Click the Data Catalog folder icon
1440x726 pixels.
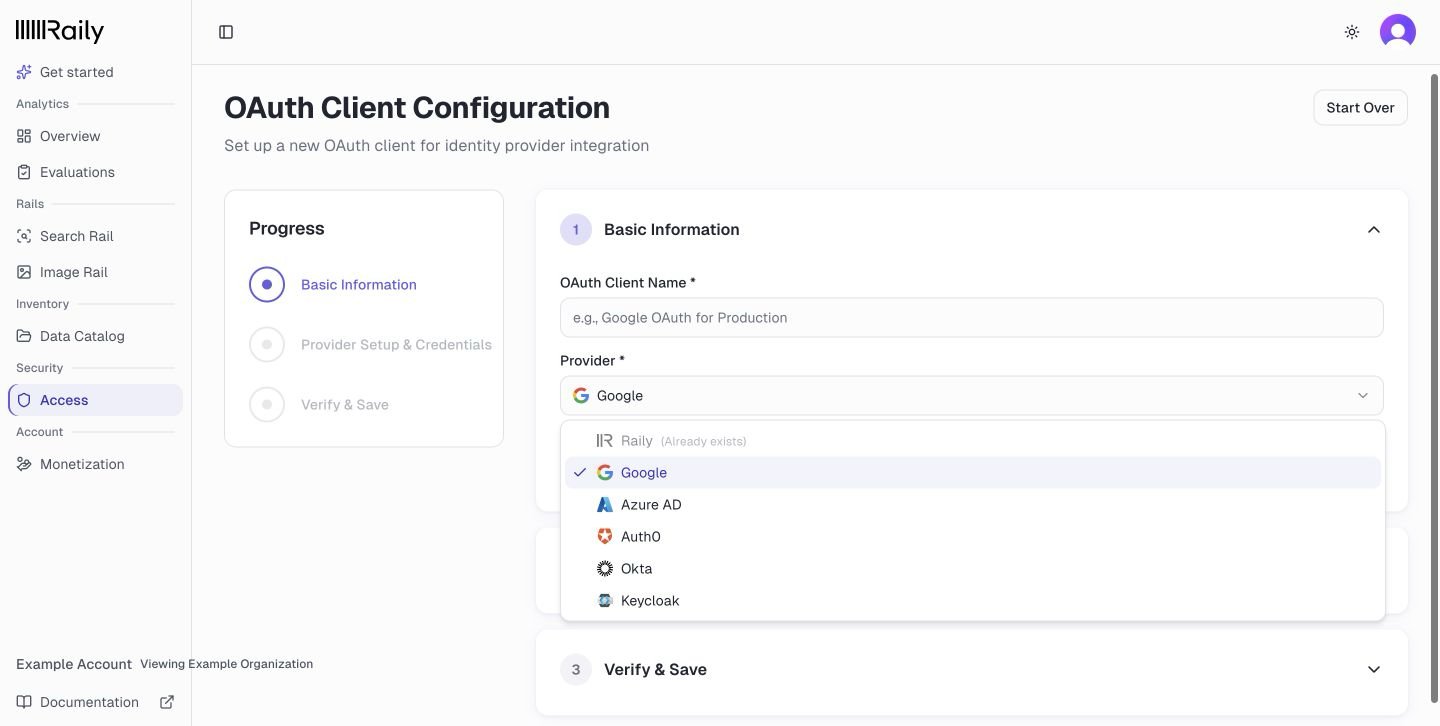pos(24,336)
